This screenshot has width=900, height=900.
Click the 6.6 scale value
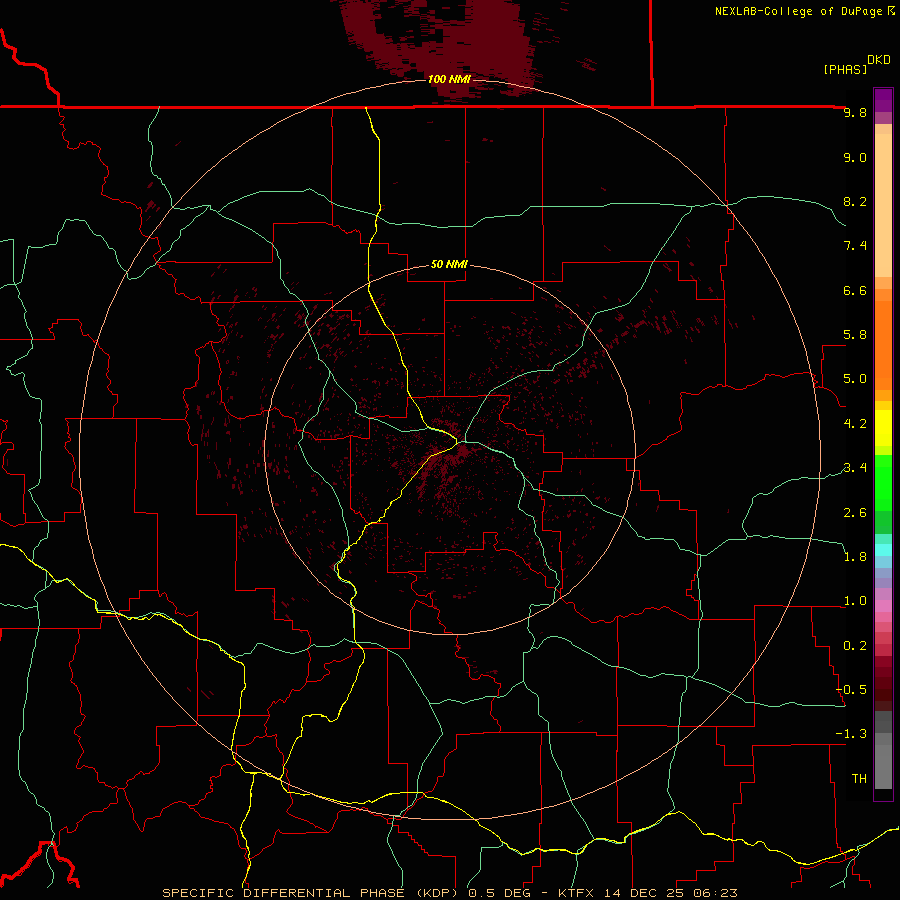point(855,290)
